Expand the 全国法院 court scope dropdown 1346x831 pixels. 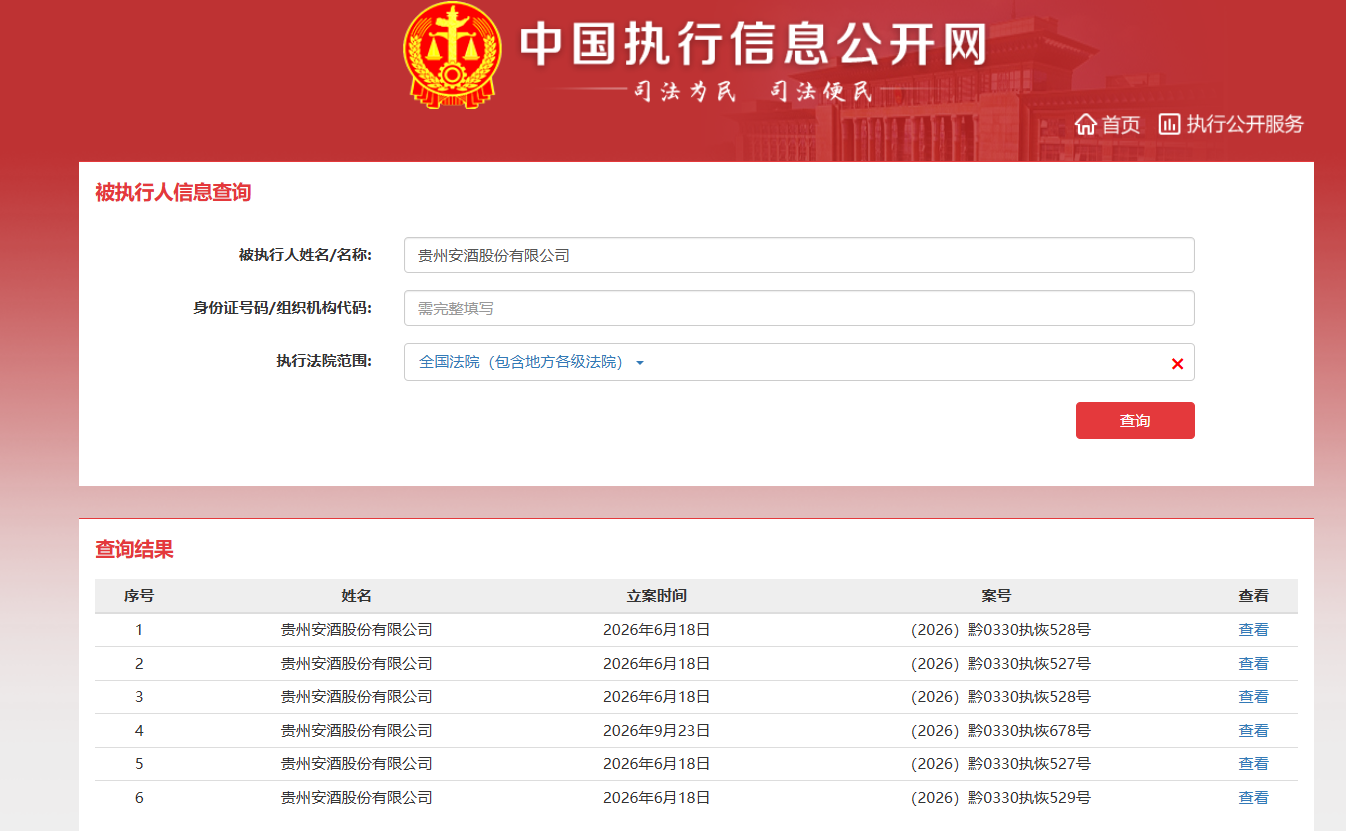tap(799, 362)
